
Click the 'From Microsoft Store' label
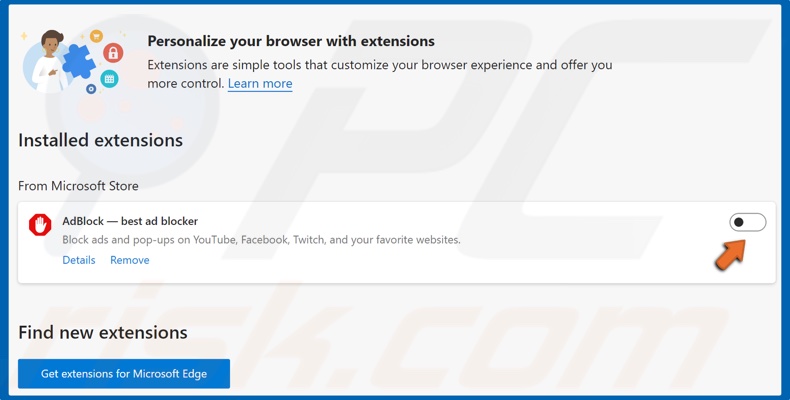tap(78, 186)
